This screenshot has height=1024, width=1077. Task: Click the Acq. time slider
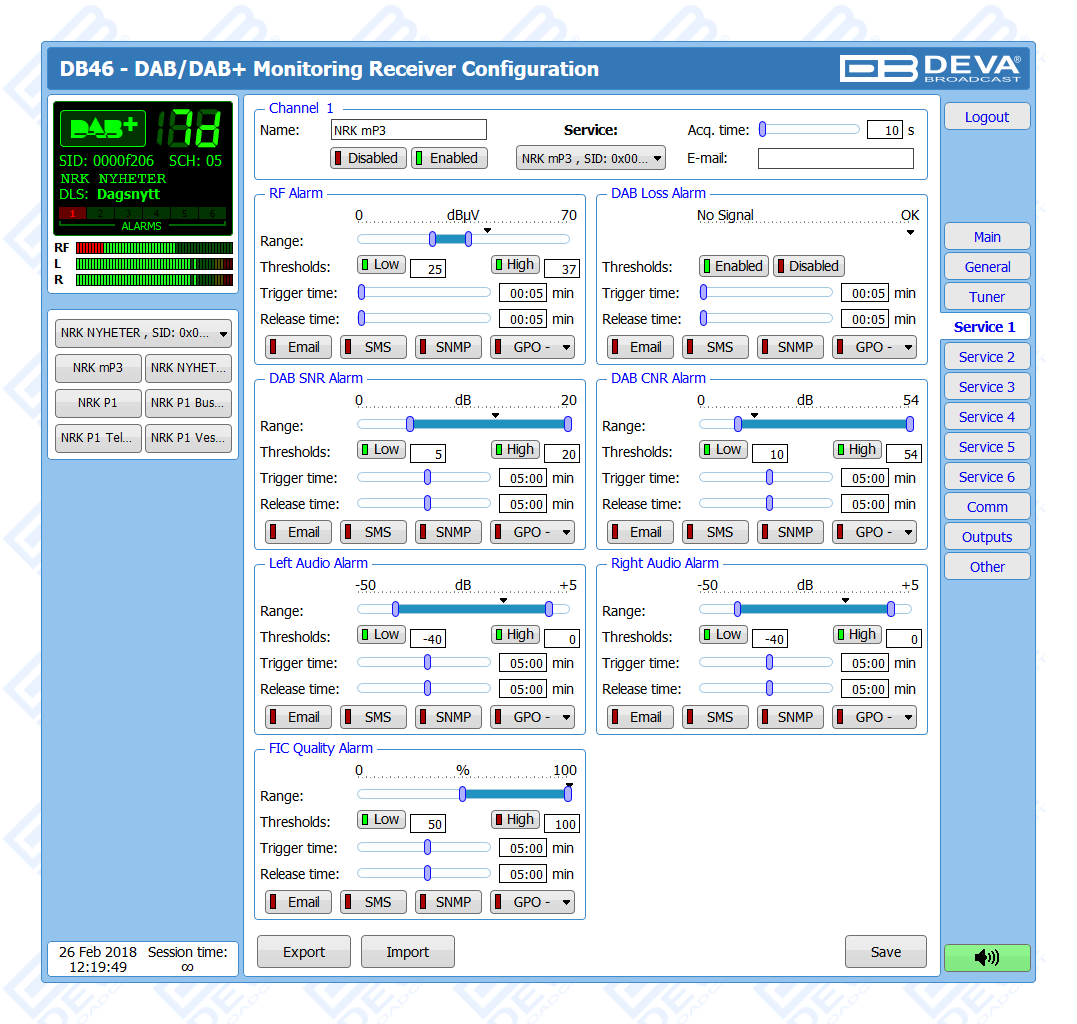tap(809, 129)
